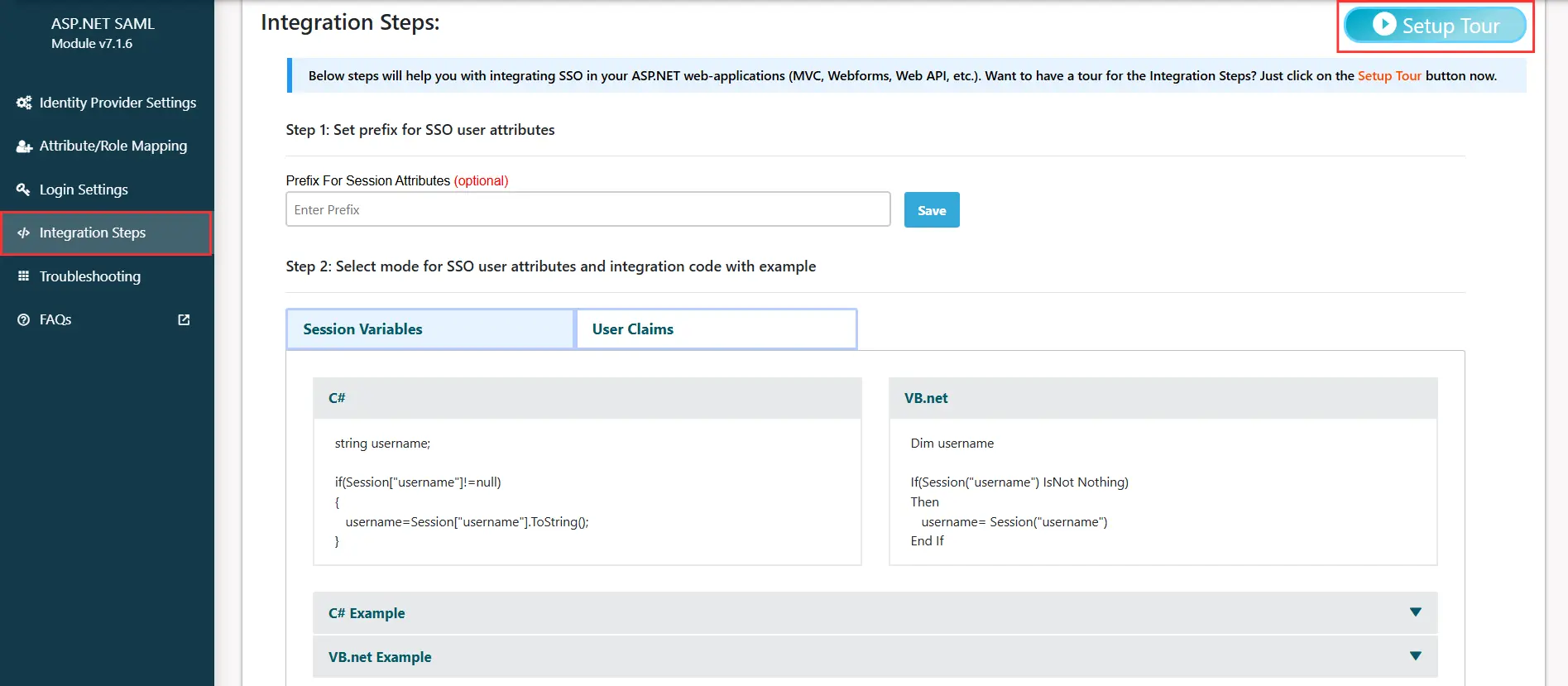Click the Identity Provider Settings gears icon

(24, 103)
